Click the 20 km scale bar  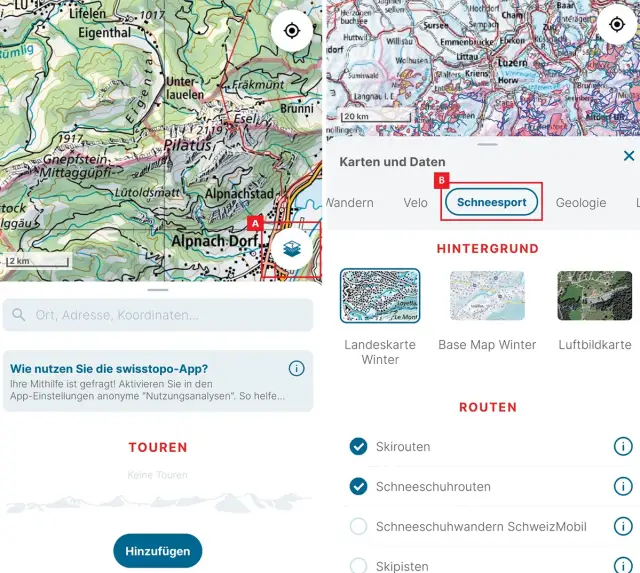[376, 117]
